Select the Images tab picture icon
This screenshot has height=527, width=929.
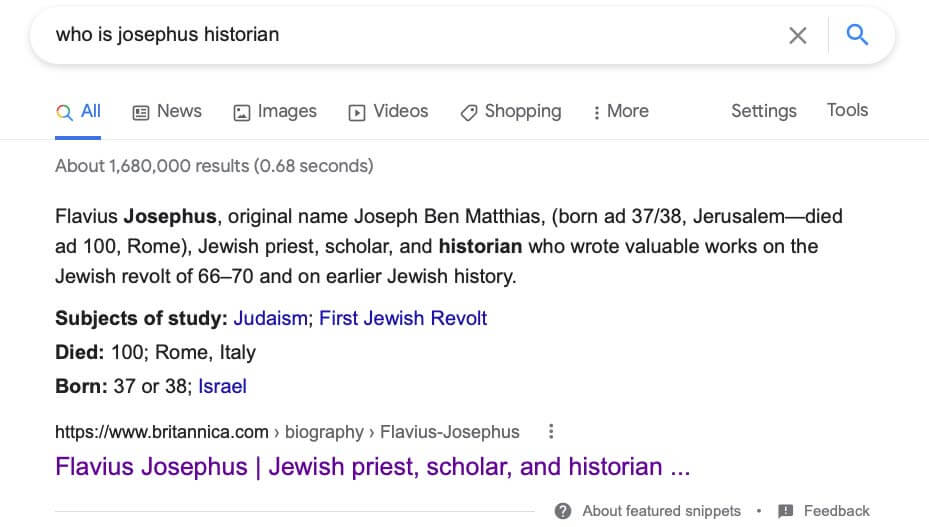point(242,113)
